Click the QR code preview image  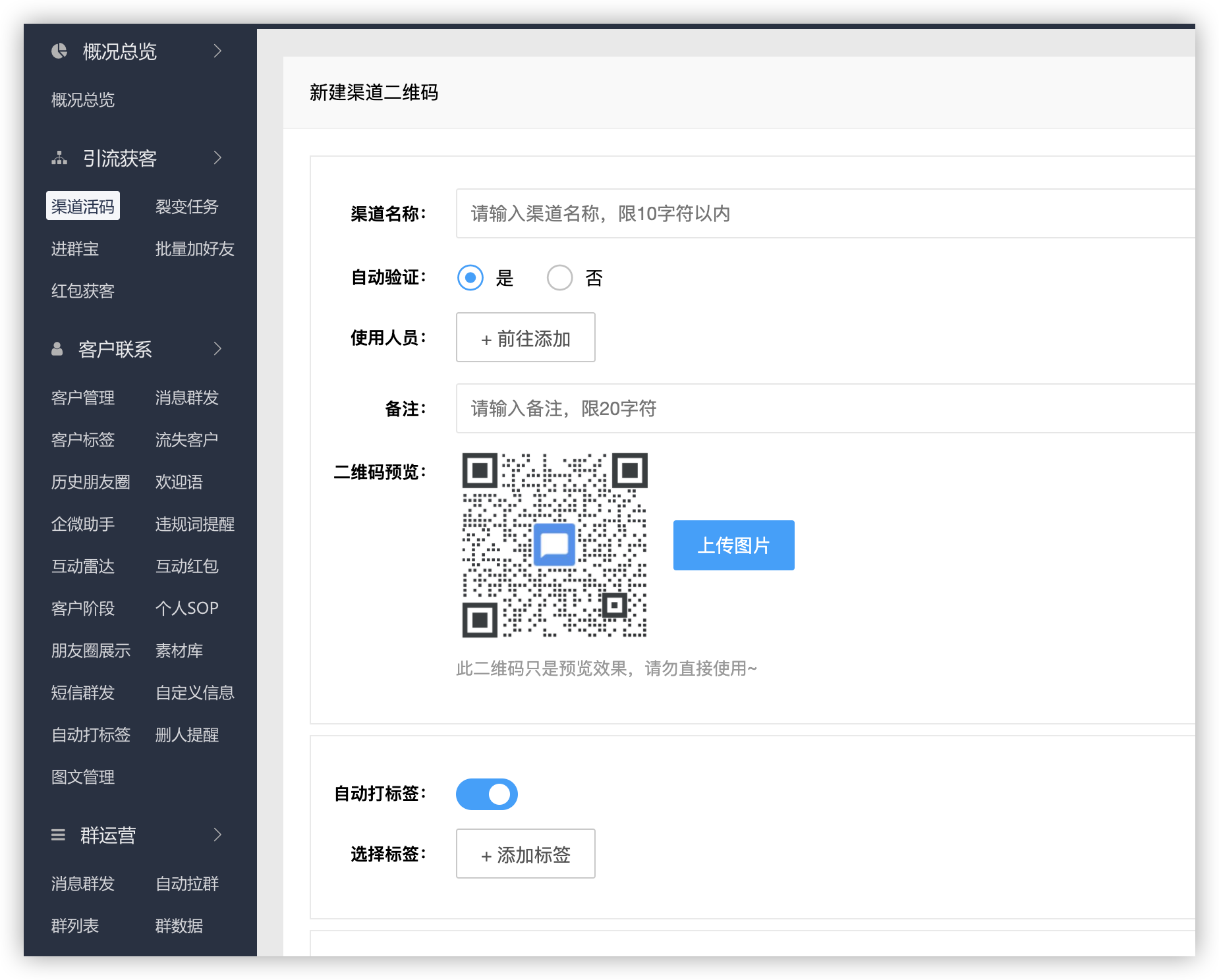555,545
